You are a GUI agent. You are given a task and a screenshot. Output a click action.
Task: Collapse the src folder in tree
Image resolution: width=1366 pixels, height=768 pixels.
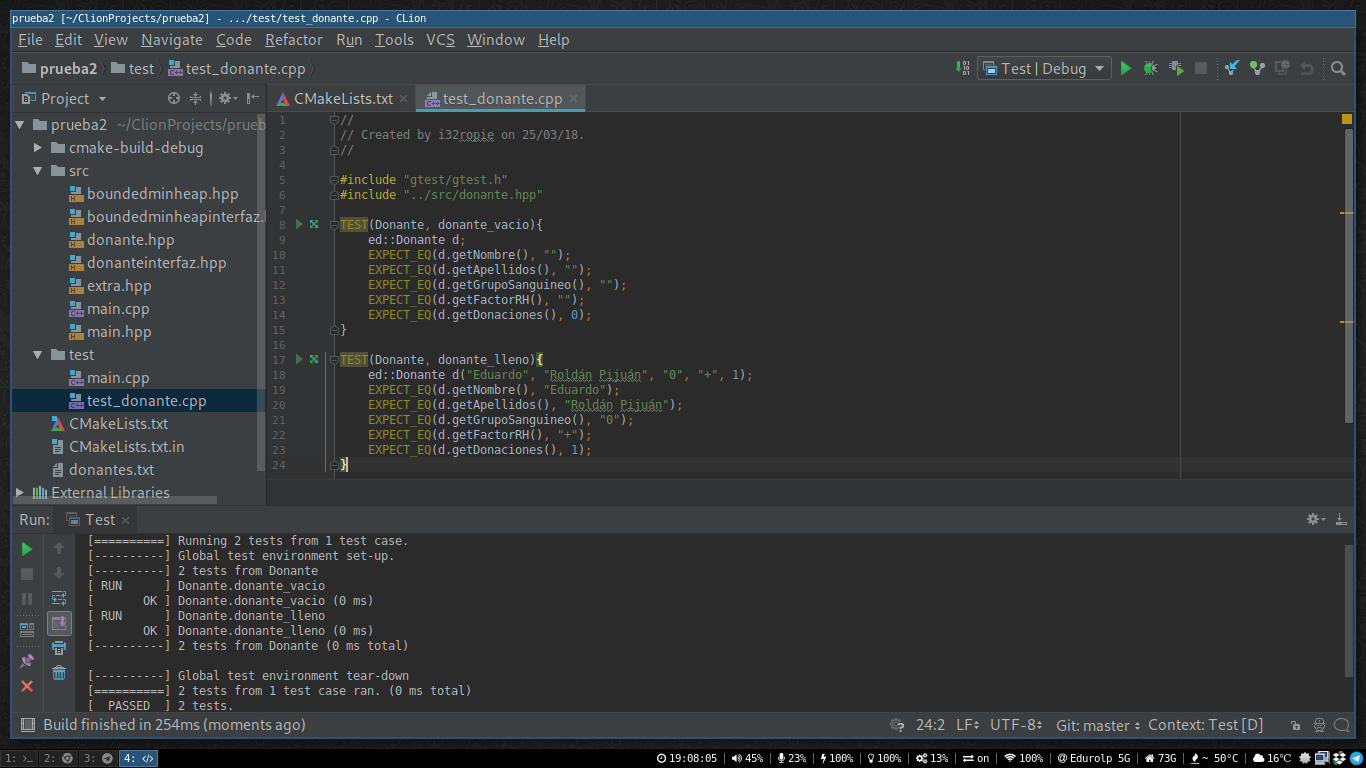point(38,171)
